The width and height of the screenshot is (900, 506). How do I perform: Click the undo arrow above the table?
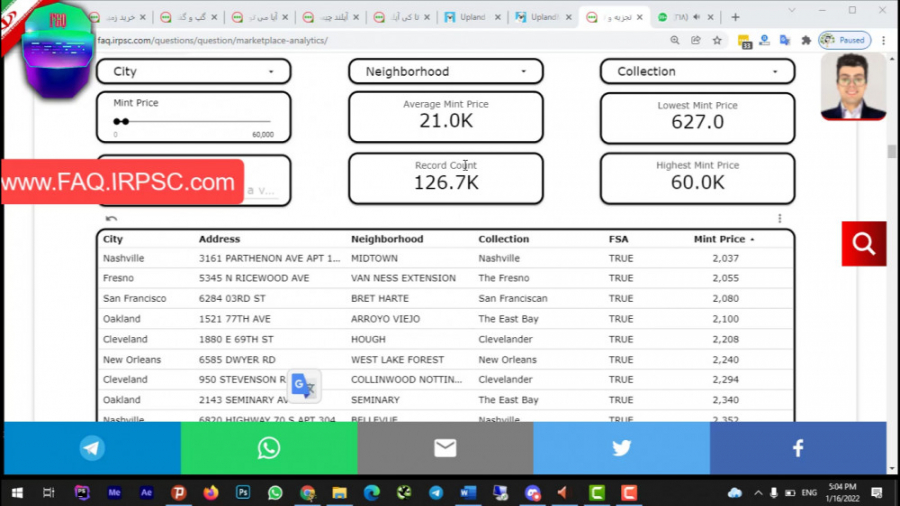click(111, 218)
